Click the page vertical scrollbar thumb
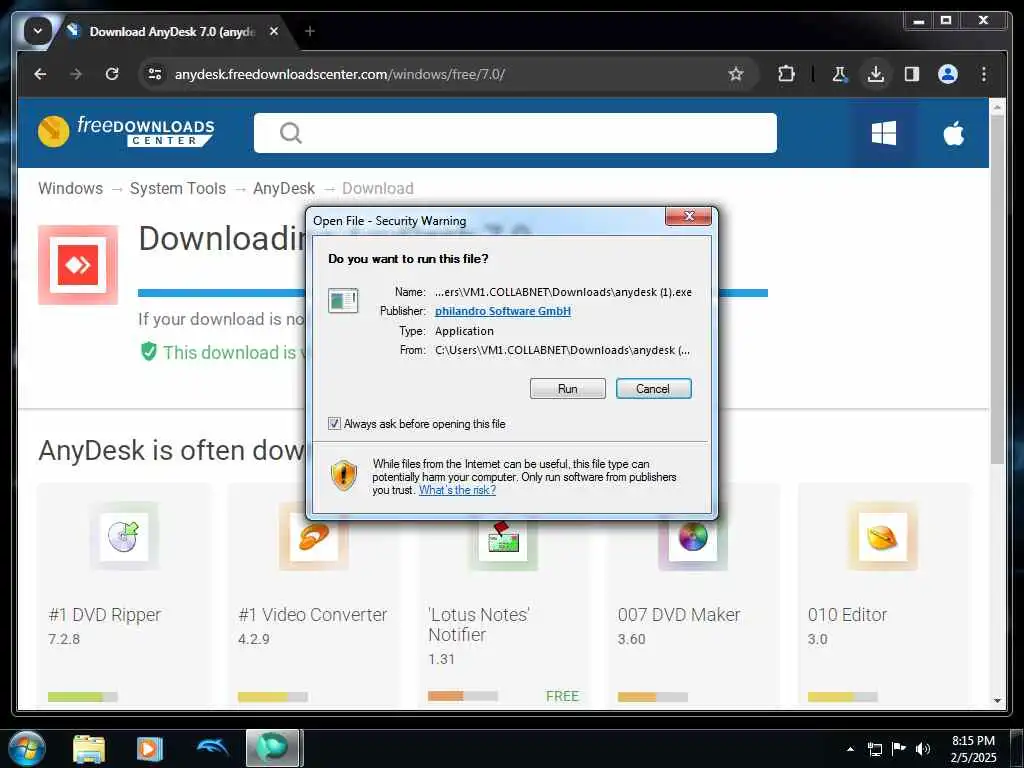This screenshot has width=1024, height=768. pos(997,291)
